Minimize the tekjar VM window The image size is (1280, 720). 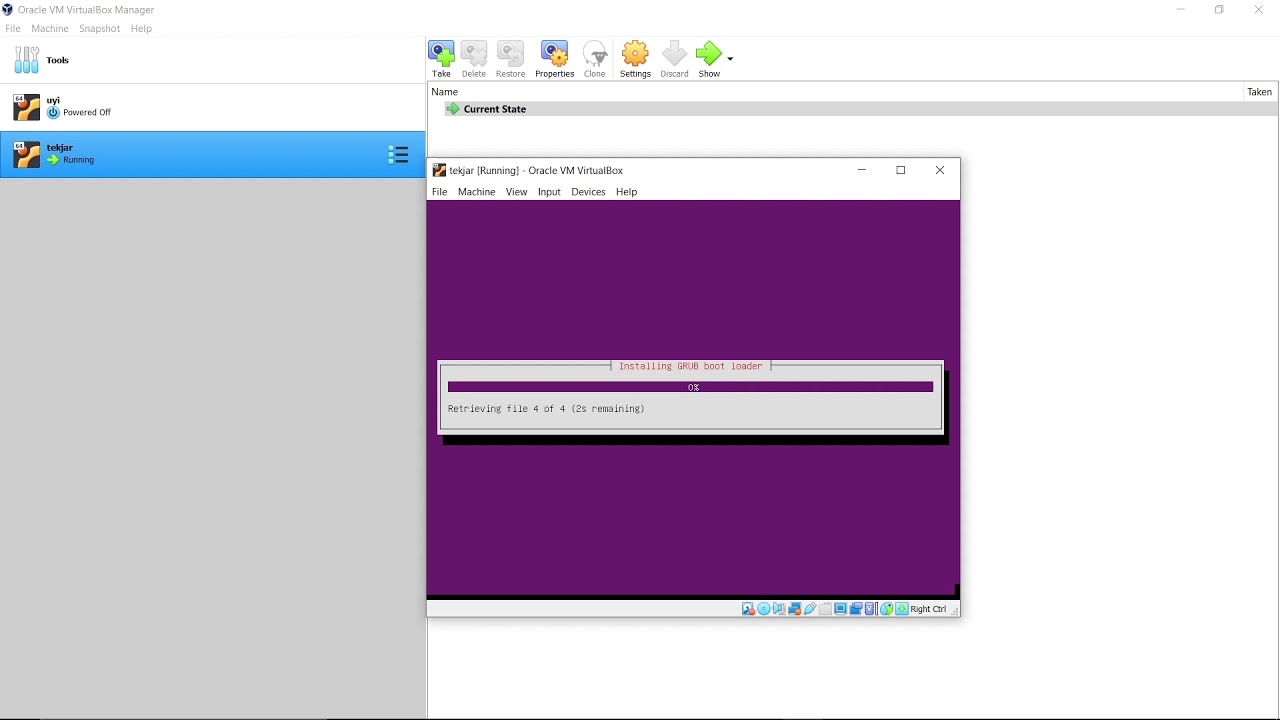click(862, 170)
